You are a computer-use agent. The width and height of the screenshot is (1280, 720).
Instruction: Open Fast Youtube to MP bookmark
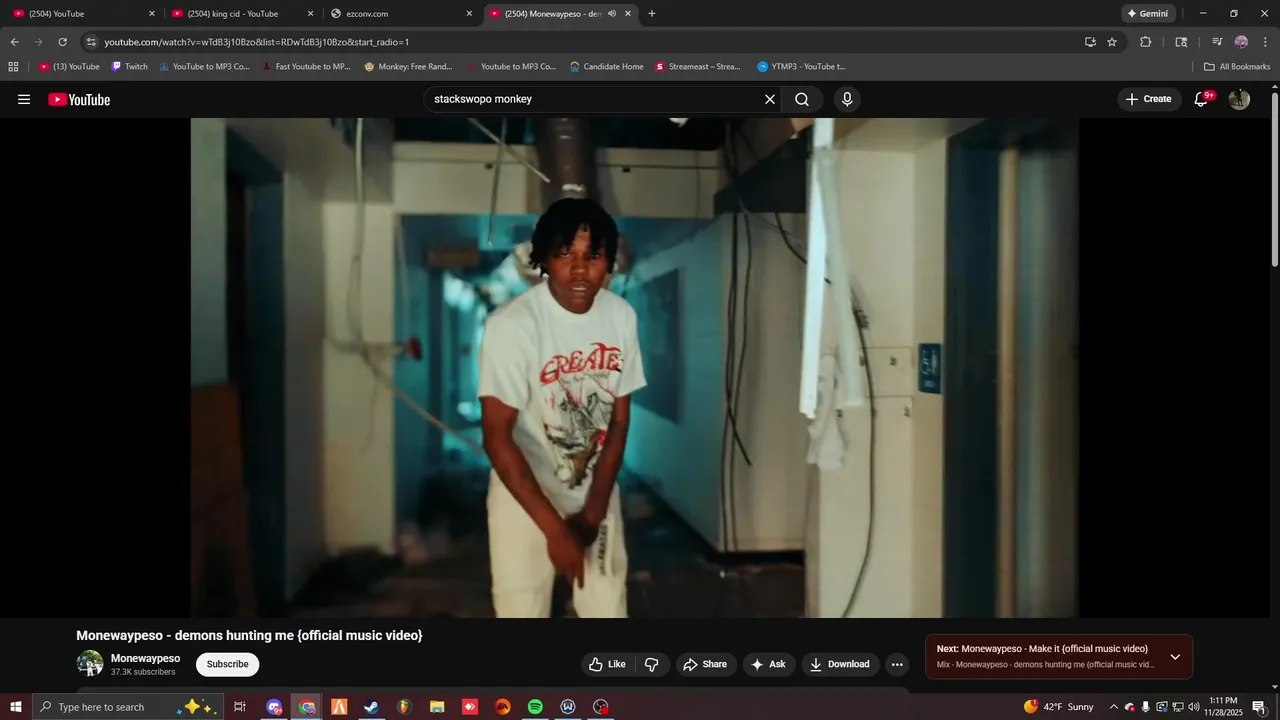click(306, 67)
